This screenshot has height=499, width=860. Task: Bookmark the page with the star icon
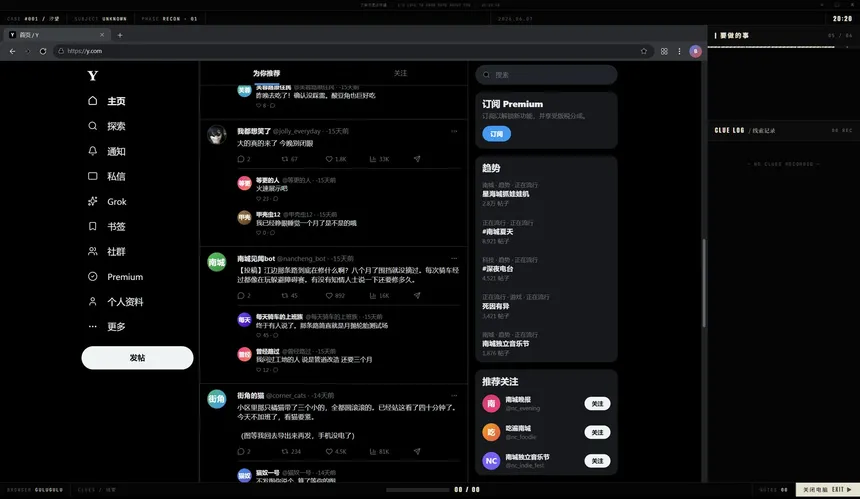point(643,51)
